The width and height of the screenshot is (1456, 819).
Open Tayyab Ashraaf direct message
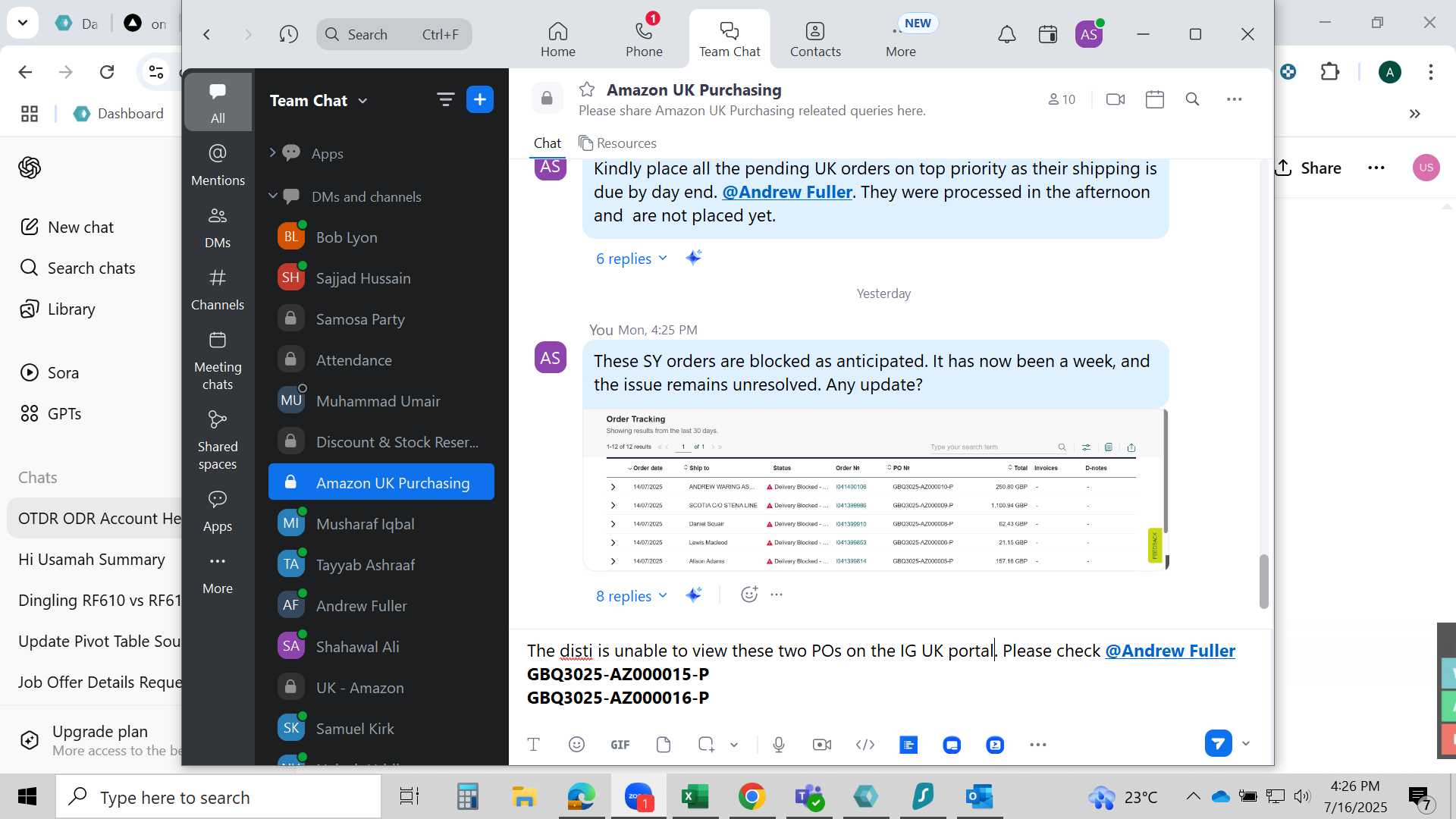[x=381, y=565]
